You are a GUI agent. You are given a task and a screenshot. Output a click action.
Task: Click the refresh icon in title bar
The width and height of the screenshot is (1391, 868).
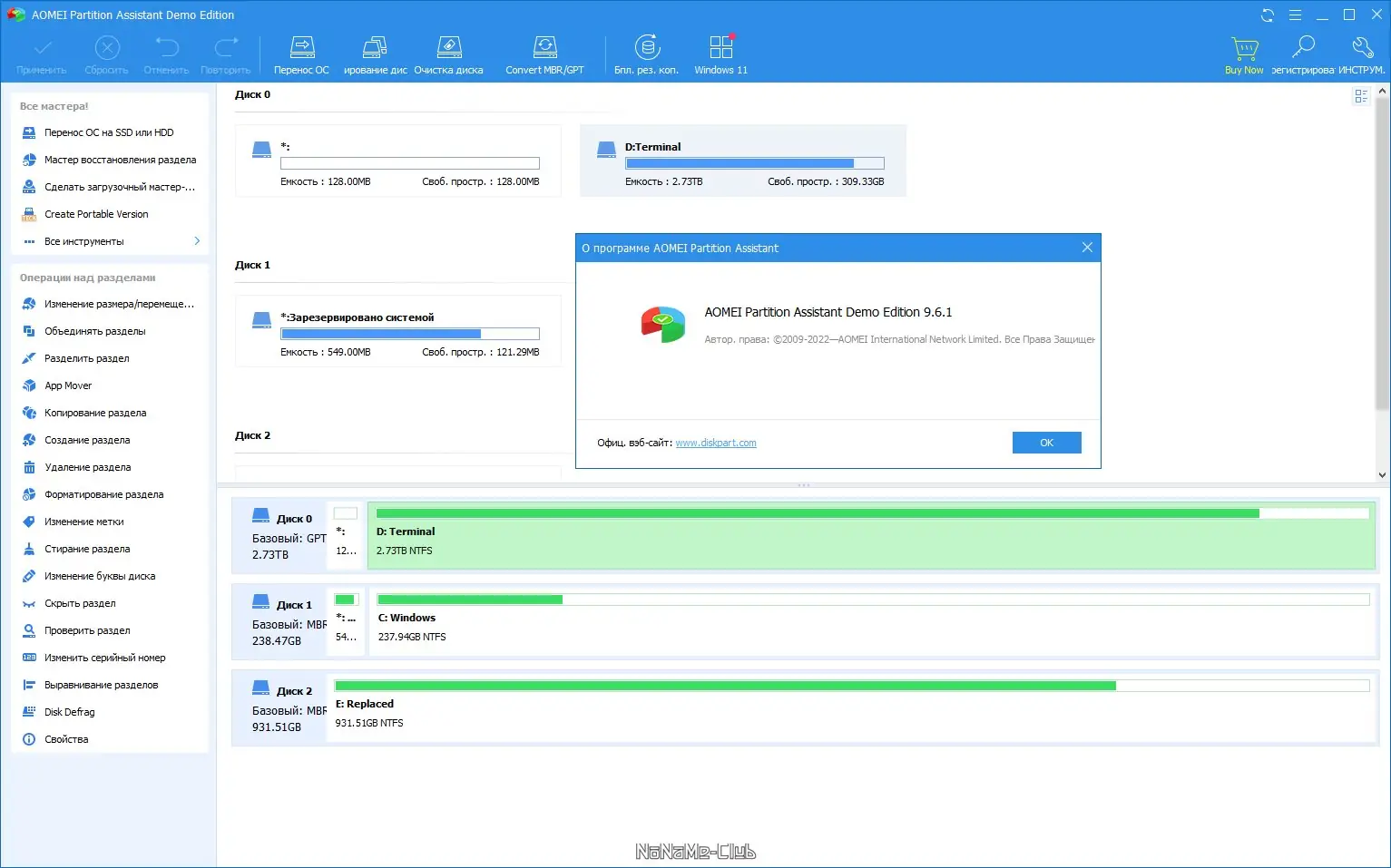coord(1268,15)
